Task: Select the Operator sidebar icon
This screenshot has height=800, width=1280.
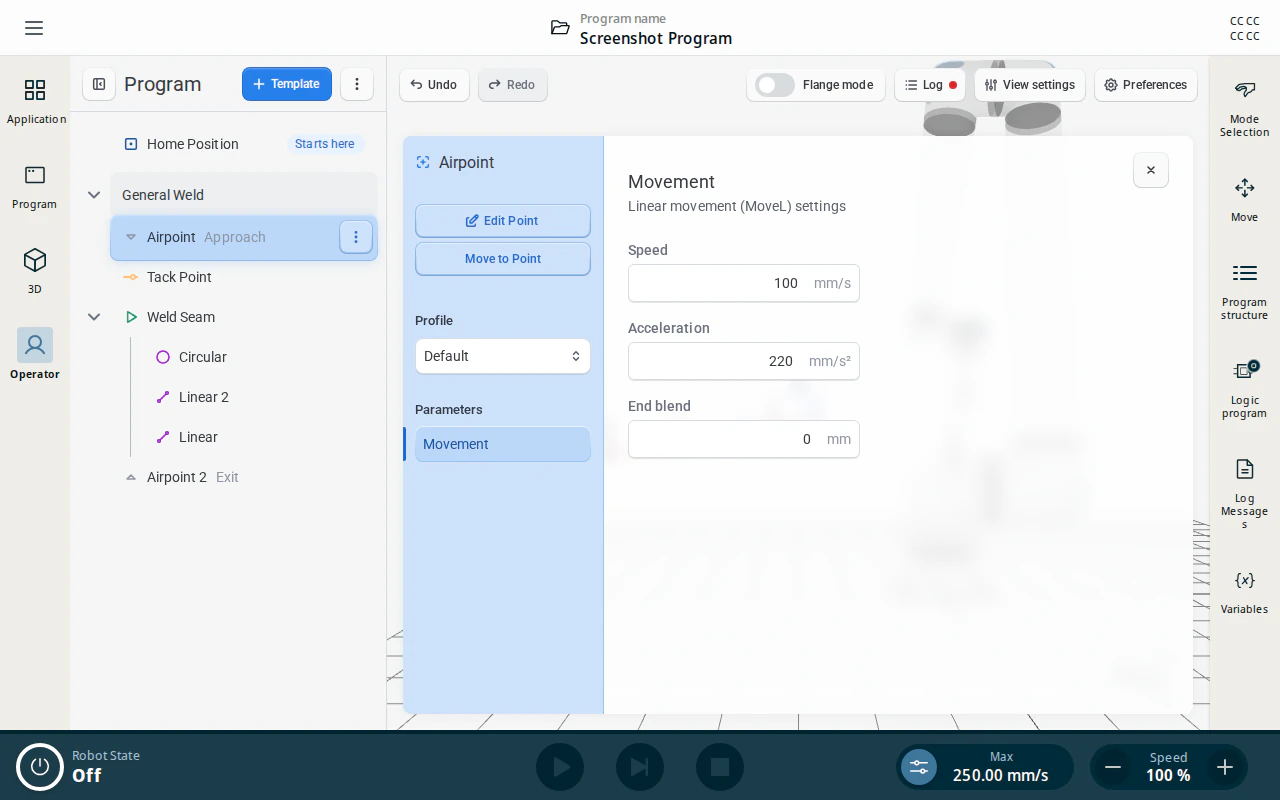Action: coord(35,354)
